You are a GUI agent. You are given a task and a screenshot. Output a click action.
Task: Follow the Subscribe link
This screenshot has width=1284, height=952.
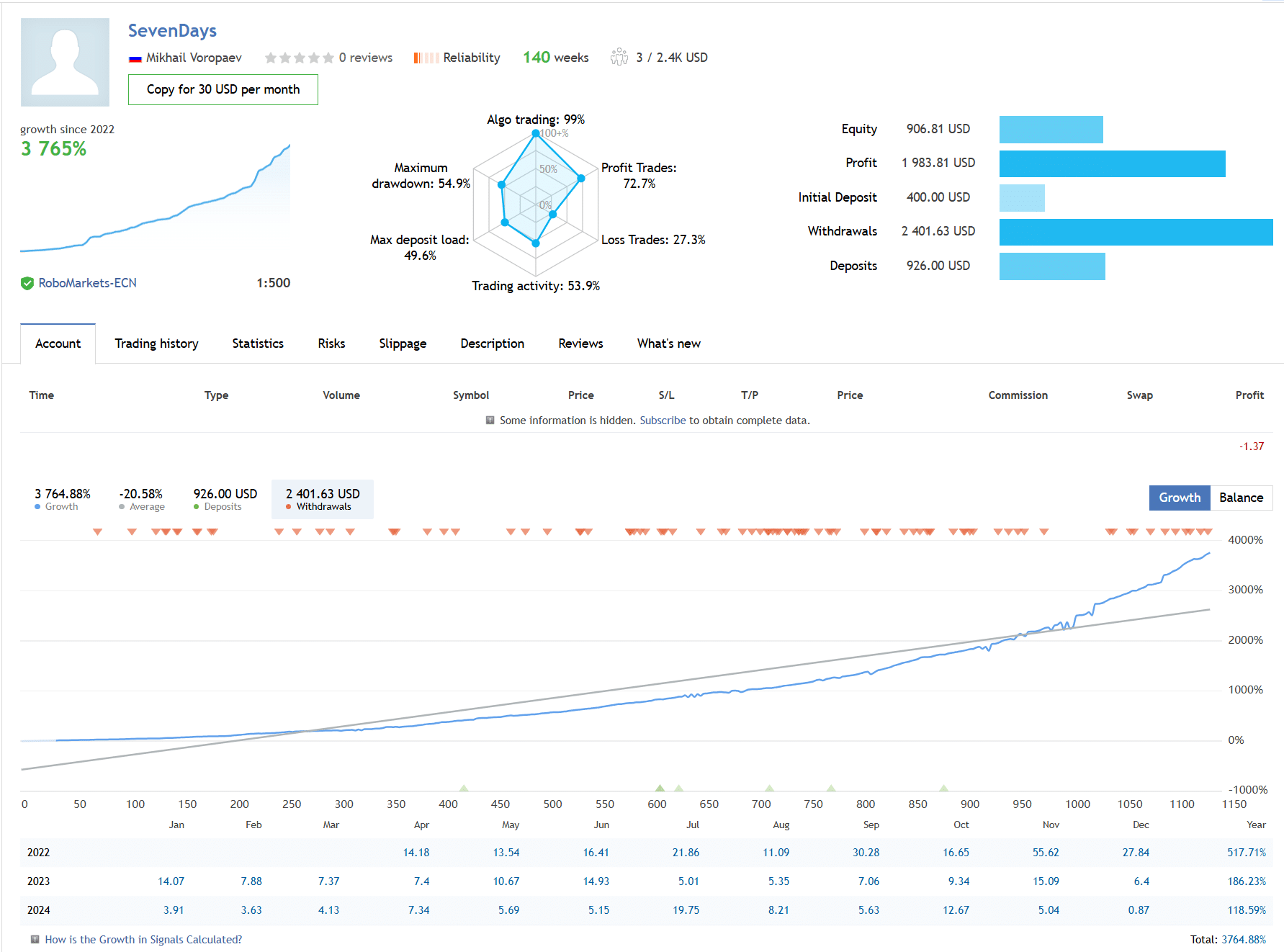tap(662, 420)
